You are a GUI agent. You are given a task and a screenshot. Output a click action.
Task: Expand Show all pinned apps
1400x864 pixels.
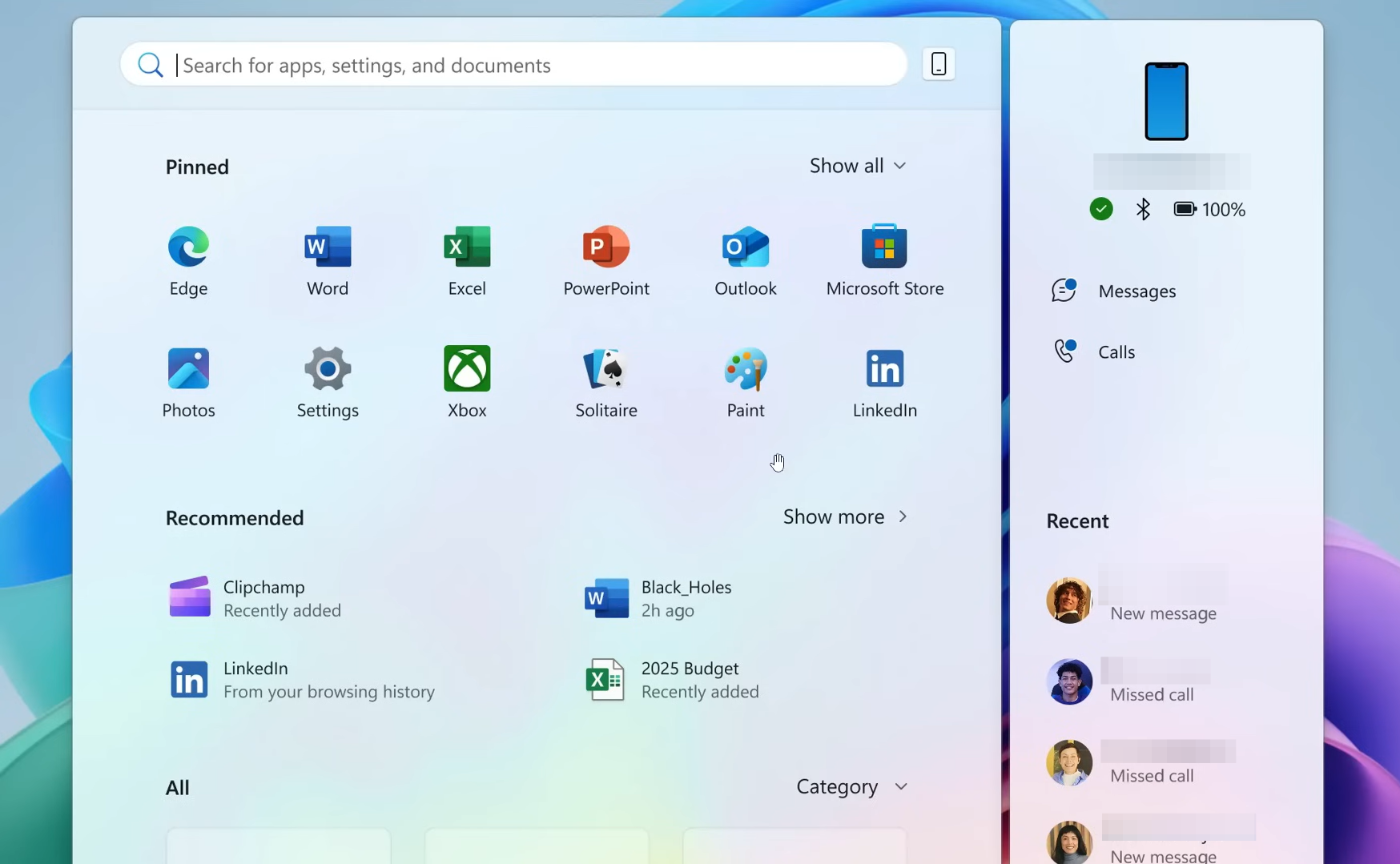coord(857,166)
